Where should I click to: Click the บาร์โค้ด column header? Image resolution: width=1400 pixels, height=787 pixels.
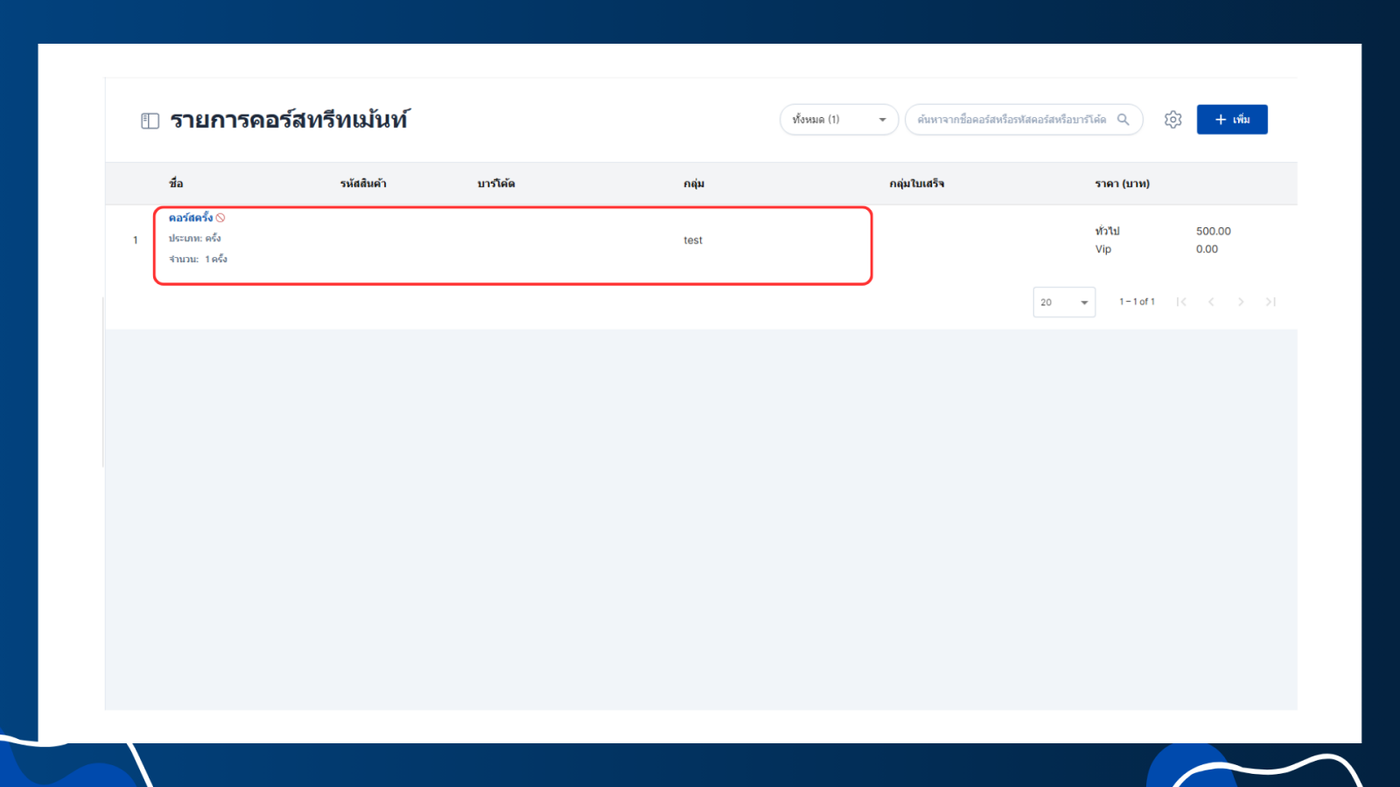(x=496, y=184)
